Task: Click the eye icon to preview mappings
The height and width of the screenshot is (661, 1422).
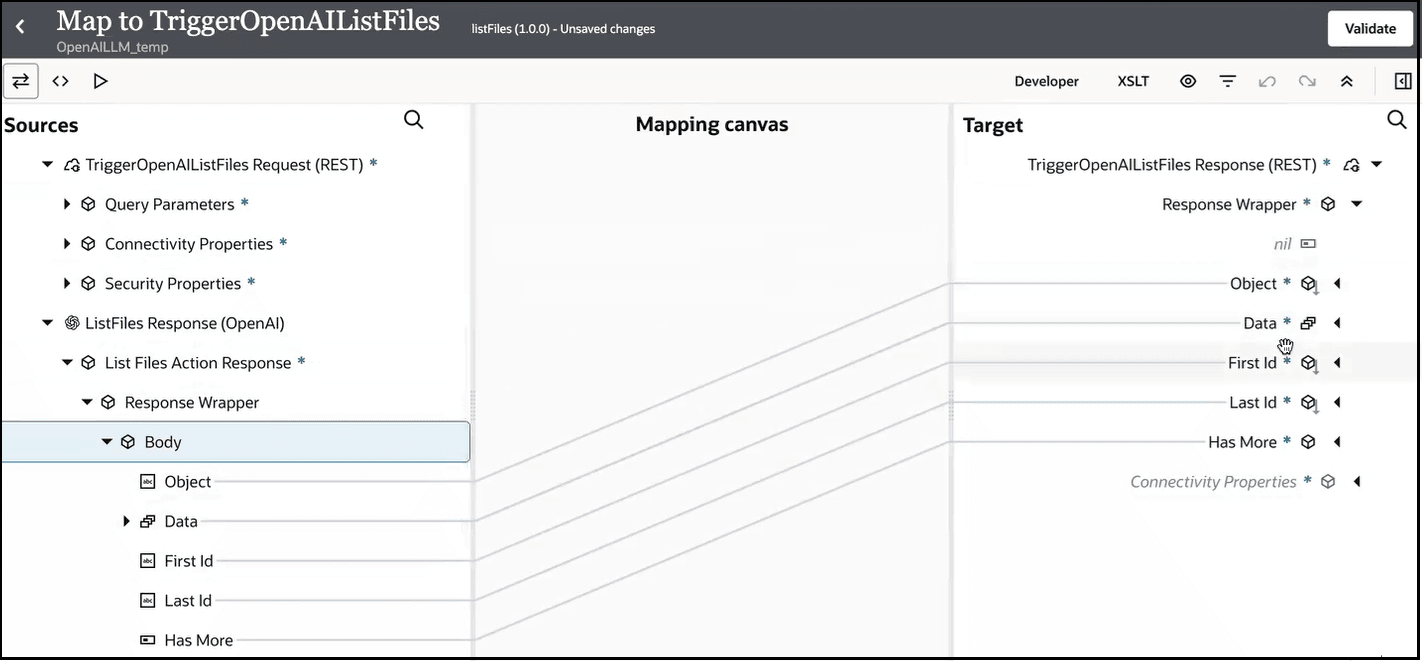Action: (x=1188, y=81)
